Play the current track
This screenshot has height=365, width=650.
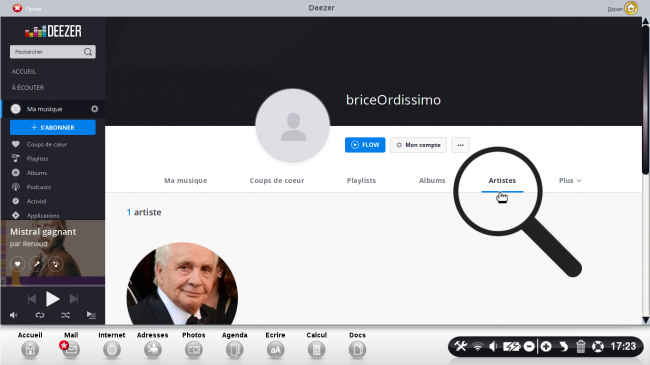coord(52,299)
